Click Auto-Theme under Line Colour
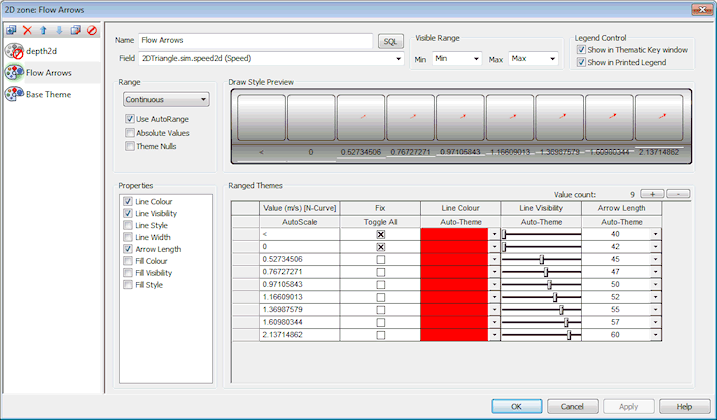The width and height of the screenshot is (717, 420). (460, 222)
